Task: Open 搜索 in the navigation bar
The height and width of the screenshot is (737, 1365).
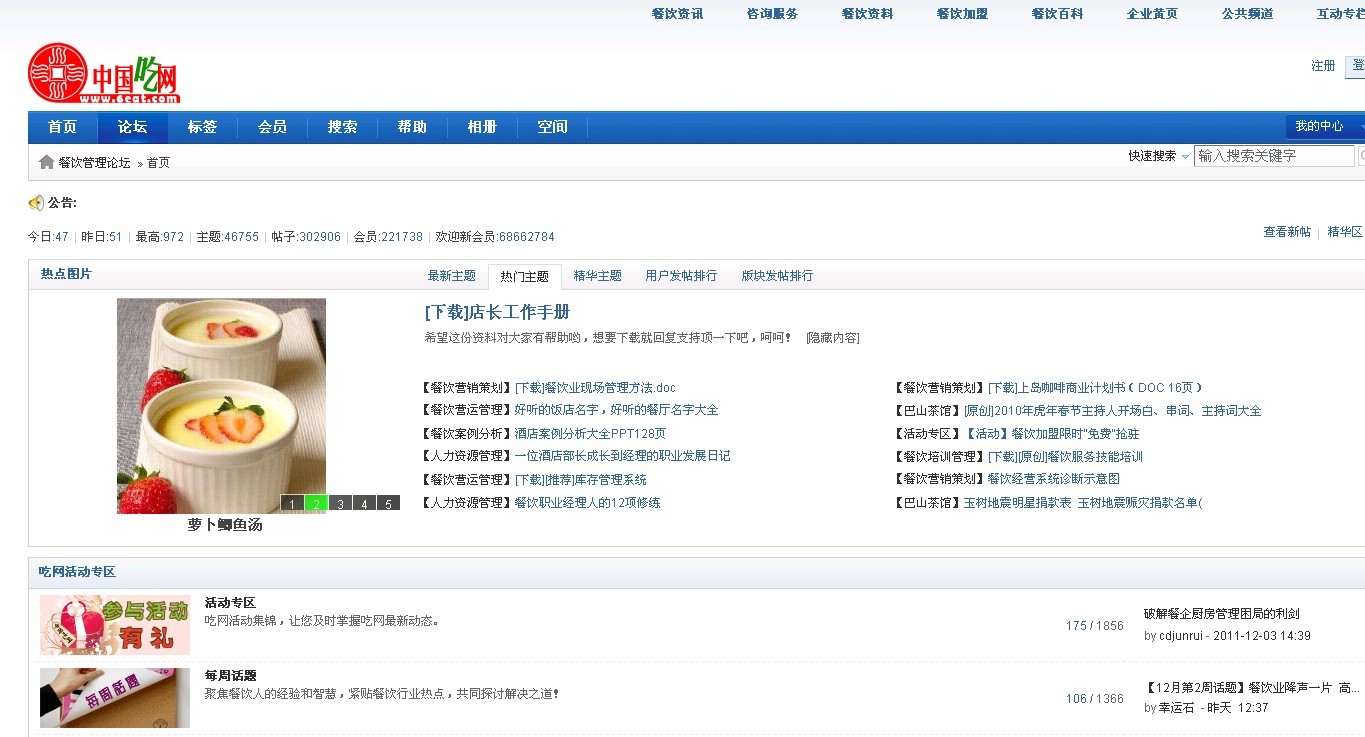Action: tap(342, 127)
